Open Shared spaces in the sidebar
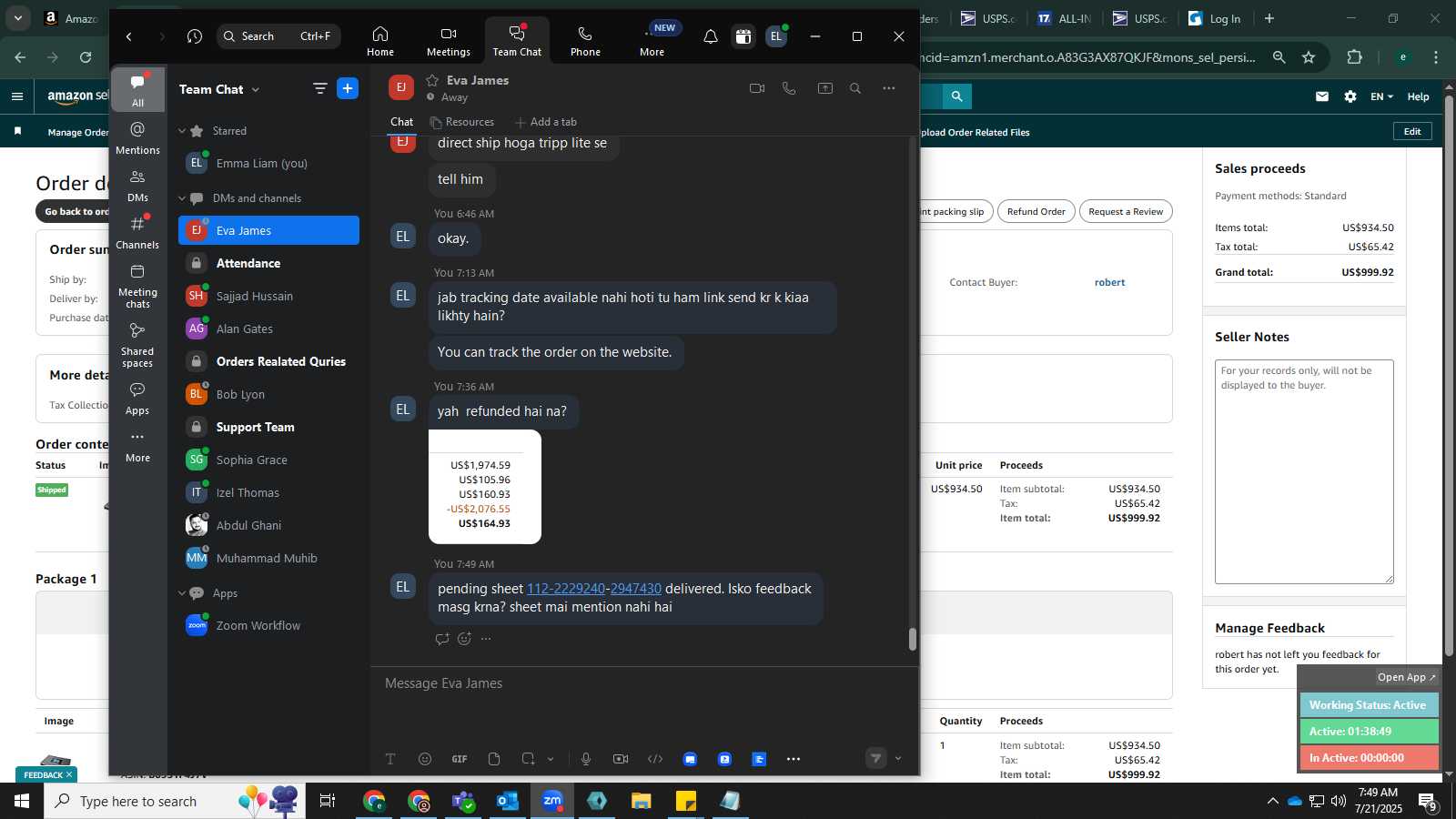Image resolution: width=1456 pixels, height=819 pixels. [x=137, y=344]
